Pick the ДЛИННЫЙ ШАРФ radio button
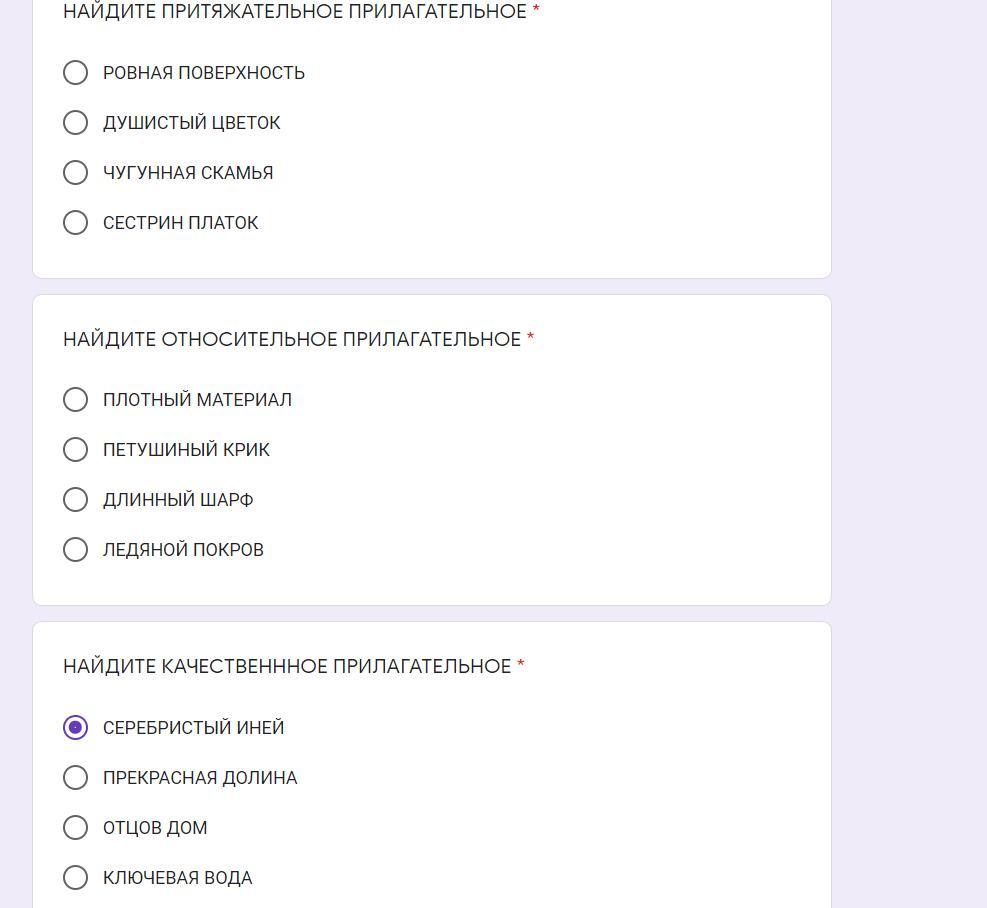The height and width of the screenshot is (908, 987). coord(75,500)
